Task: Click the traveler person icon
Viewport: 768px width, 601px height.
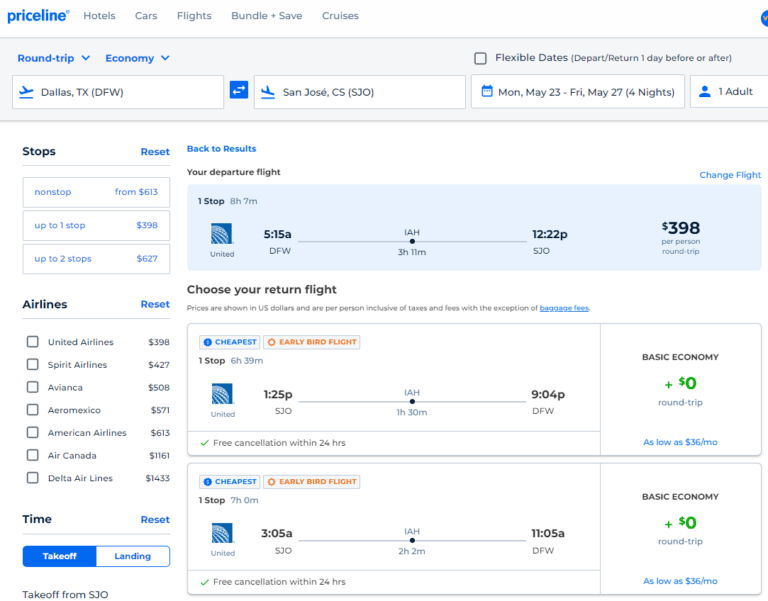Action: [705, 92]
